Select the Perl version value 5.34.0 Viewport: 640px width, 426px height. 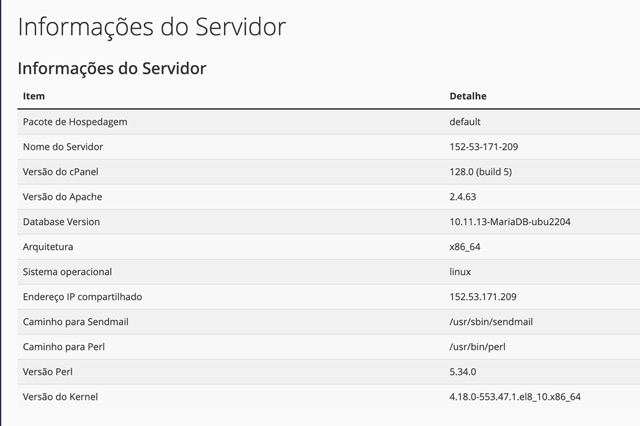coord(463,372)
